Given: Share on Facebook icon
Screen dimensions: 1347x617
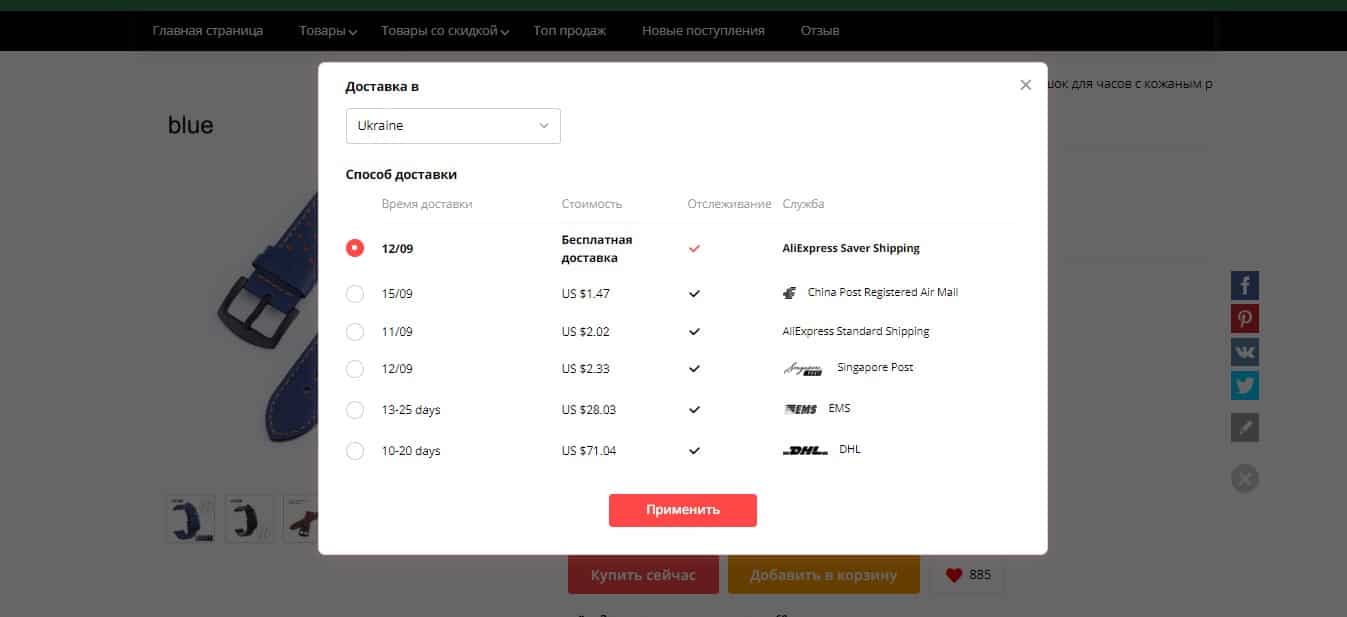Looking at the screenshot, I should pyautogui.click(x=1245, y=285).
